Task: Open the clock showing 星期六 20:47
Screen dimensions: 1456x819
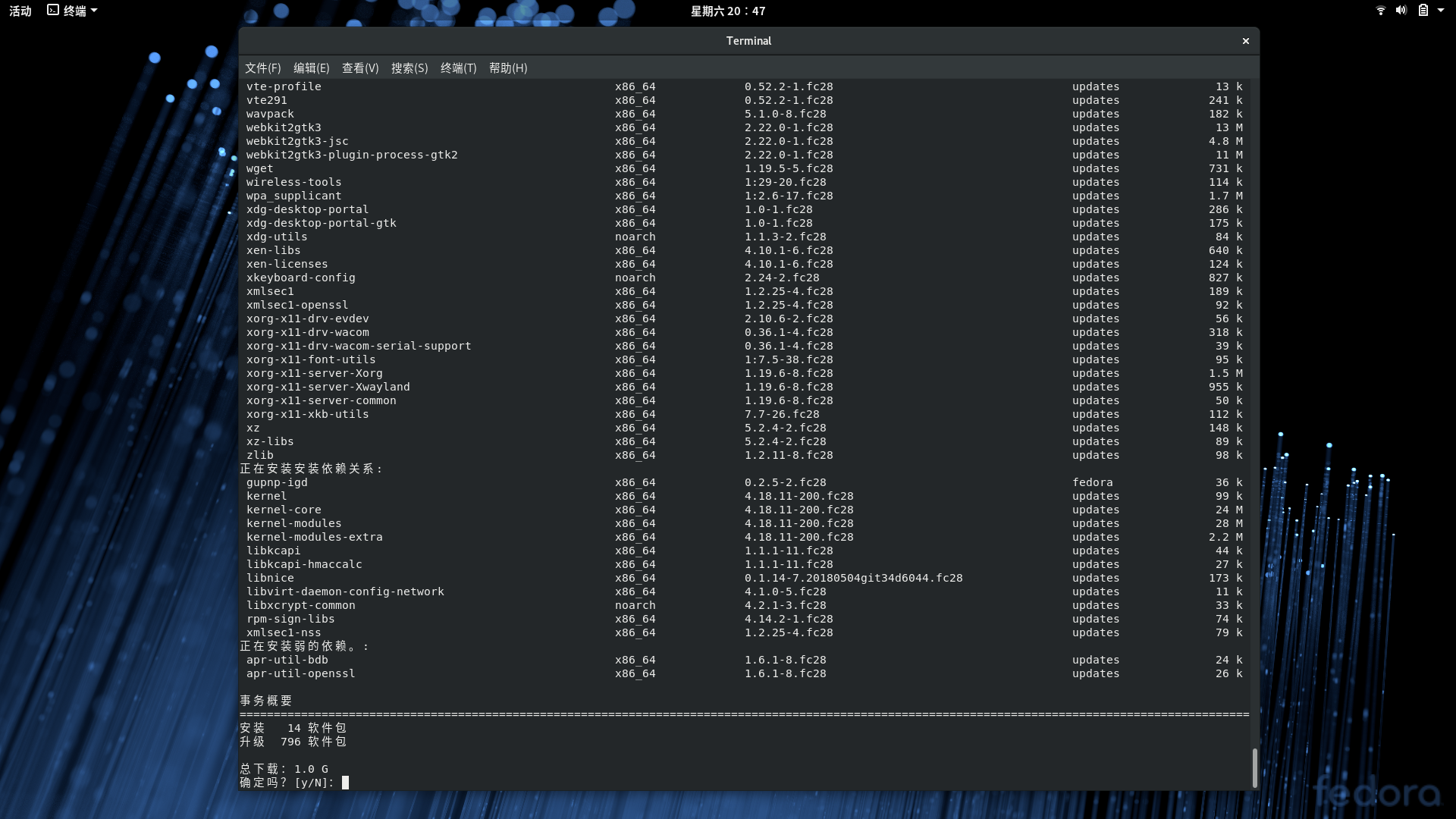Action: (x=727, y=11)
